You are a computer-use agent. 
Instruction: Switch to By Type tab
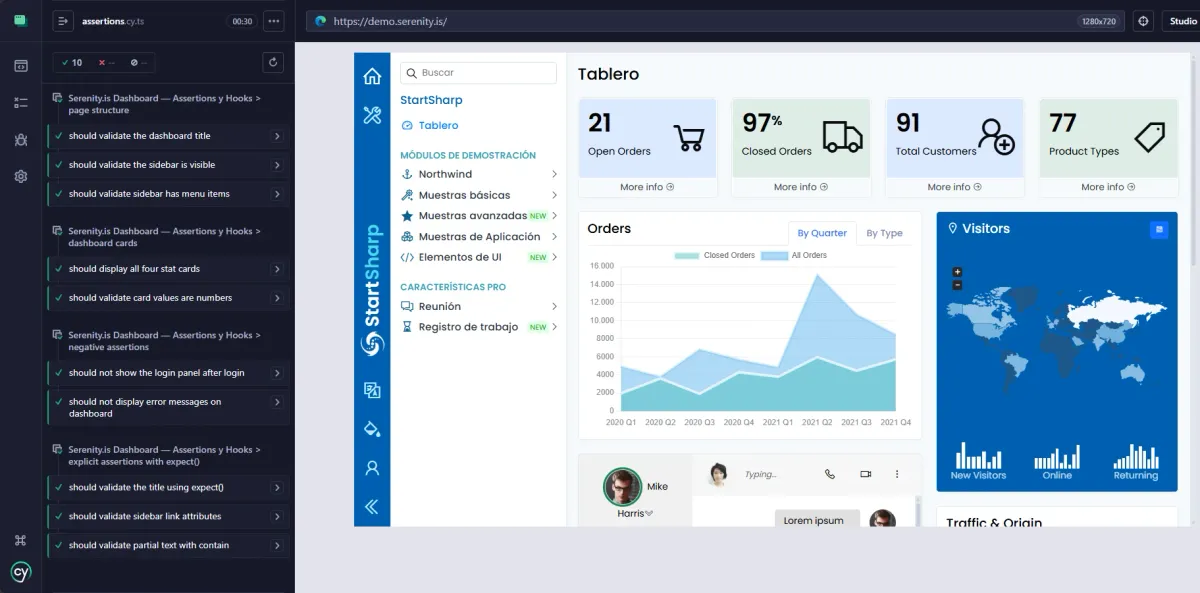coord(884,233)
